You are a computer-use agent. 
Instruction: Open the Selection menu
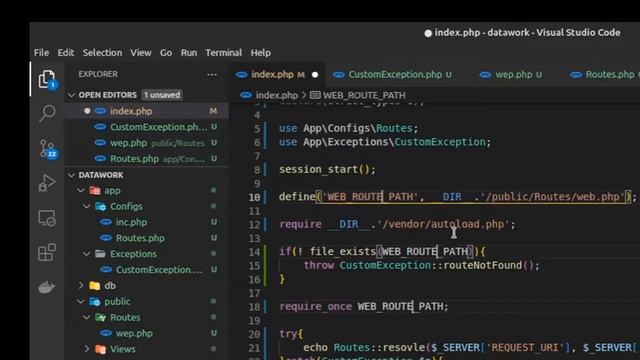[102, 53]
